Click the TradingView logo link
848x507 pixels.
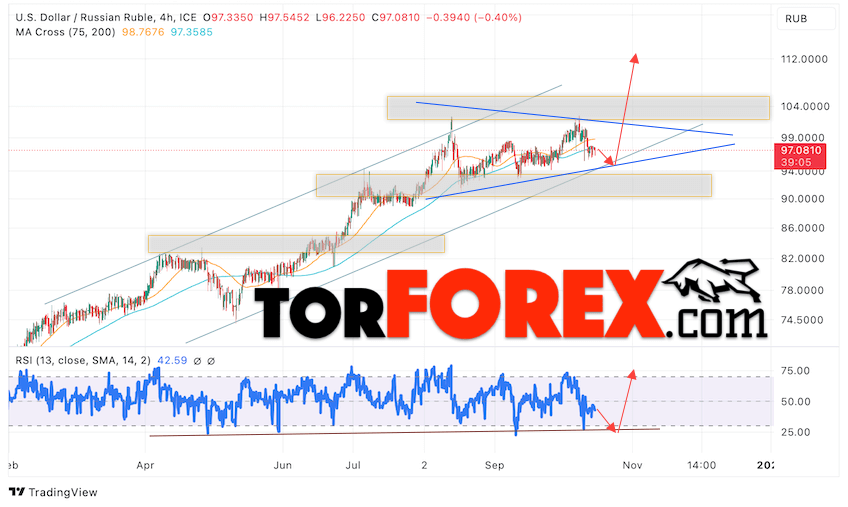click(53, 492)
